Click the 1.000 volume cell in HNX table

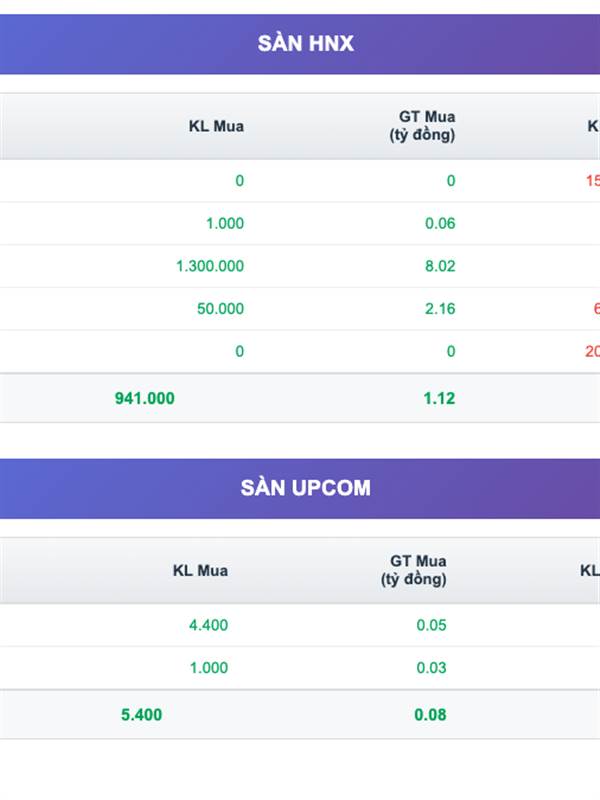click(x=225, y=223)
